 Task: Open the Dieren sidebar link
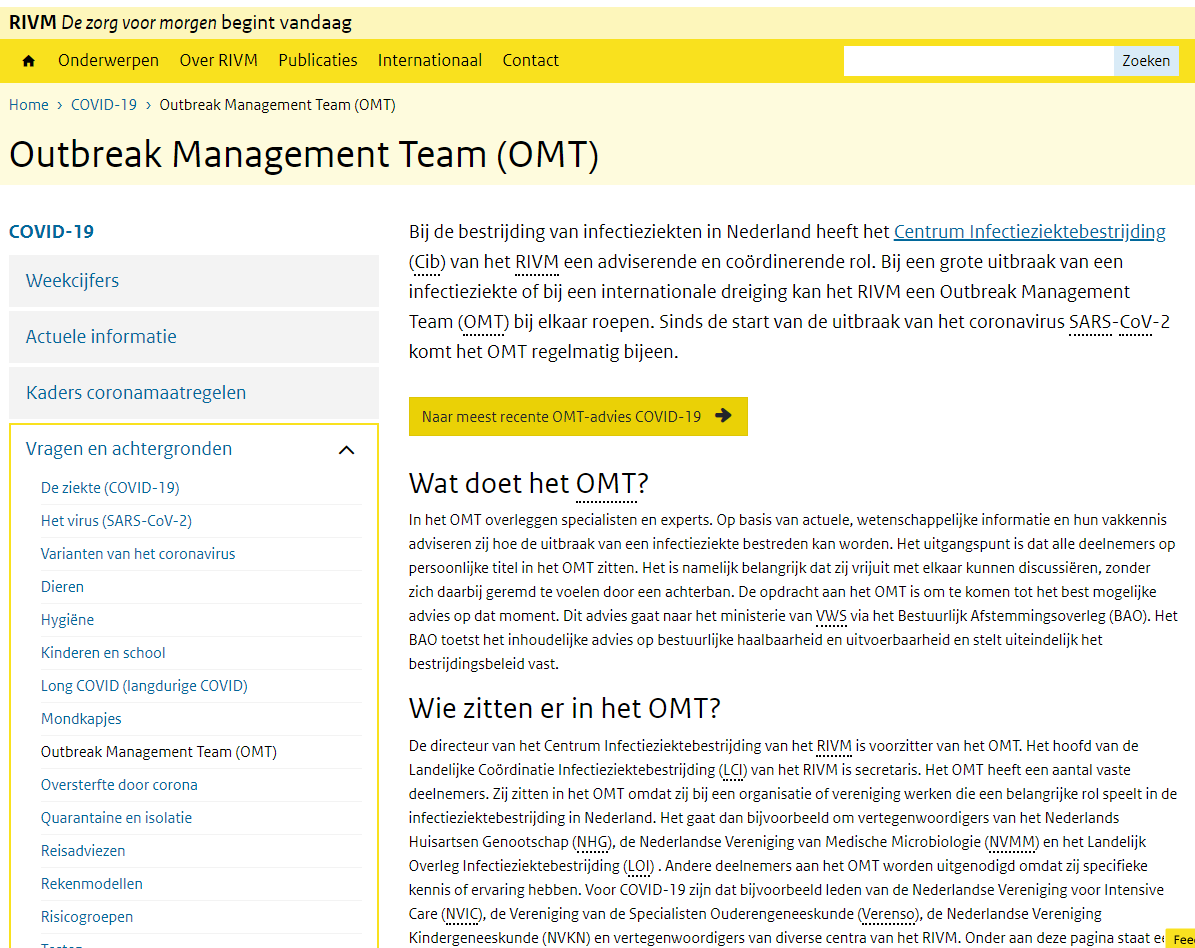click(x=62, y=587)
